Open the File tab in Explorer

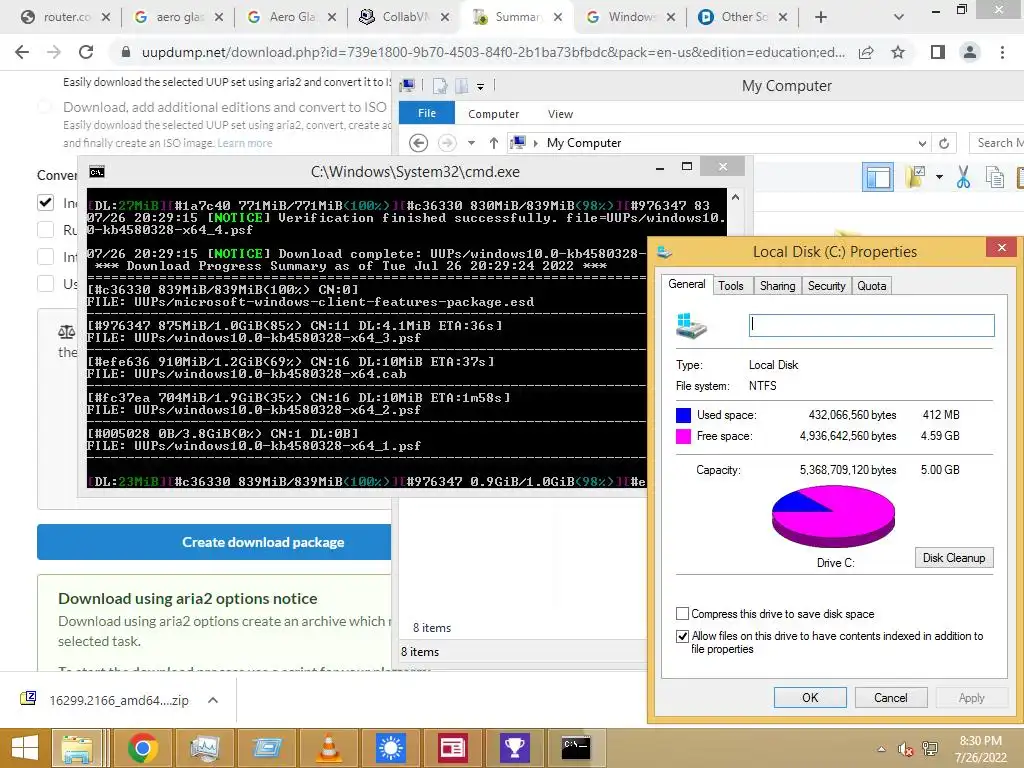point(426,113)
